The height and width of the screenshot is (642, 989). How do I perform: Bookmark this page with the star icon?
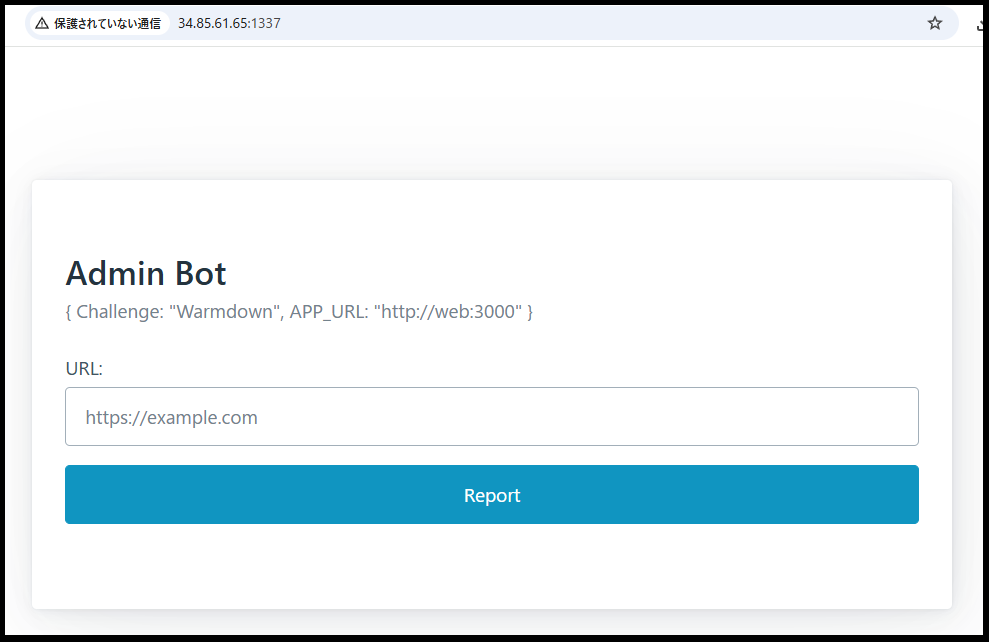[x=934, y=23]
